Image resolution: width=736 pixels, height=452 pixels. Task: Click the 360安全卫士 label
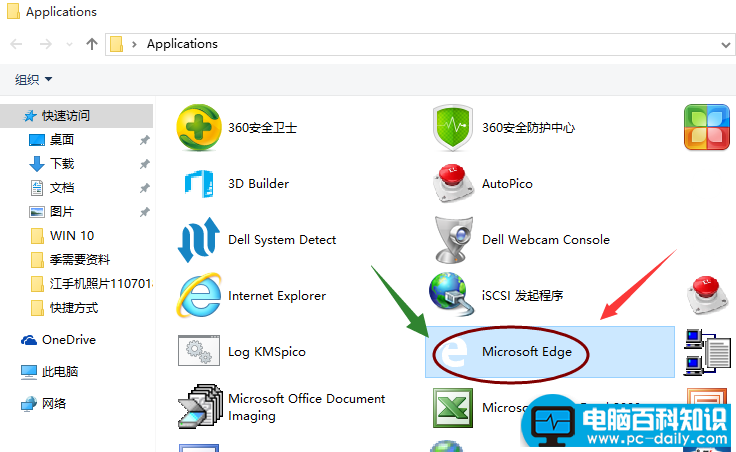point(262,128)
